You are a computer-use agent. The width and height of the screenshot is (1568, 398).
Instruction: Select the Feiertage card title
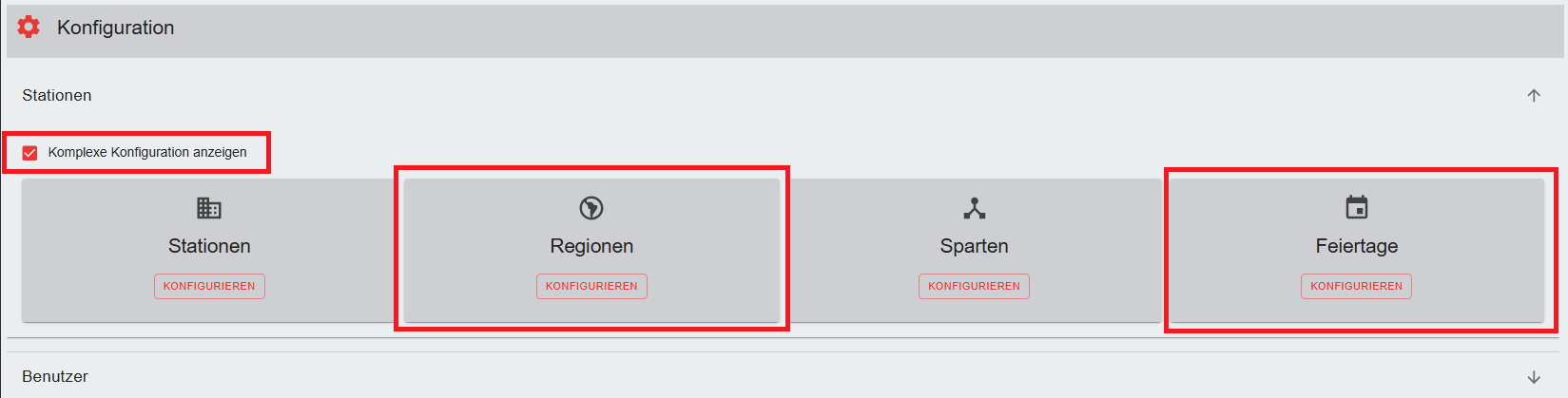click(1357, 246)
